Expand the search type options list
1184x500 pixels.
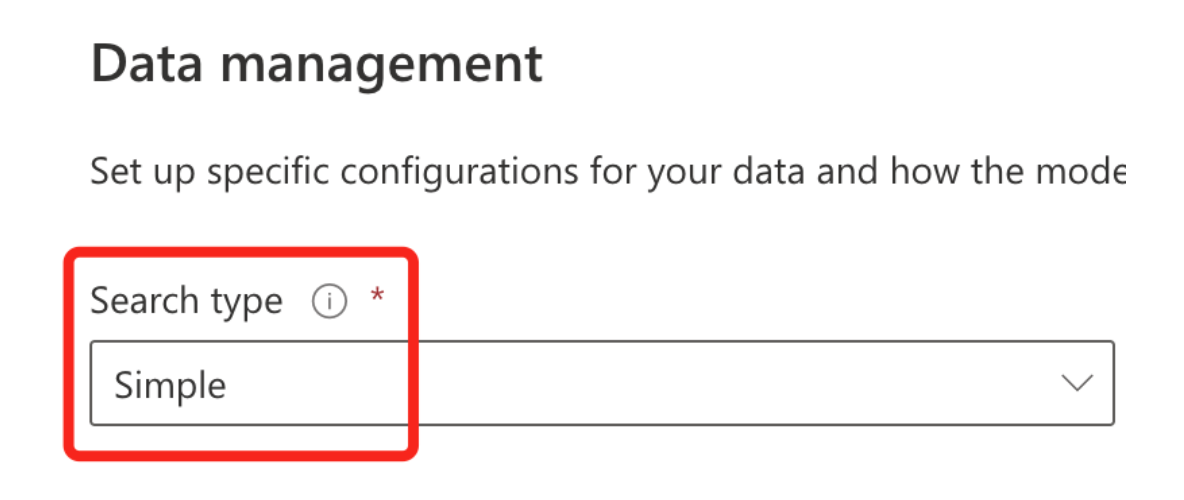tap(1076, 384)
